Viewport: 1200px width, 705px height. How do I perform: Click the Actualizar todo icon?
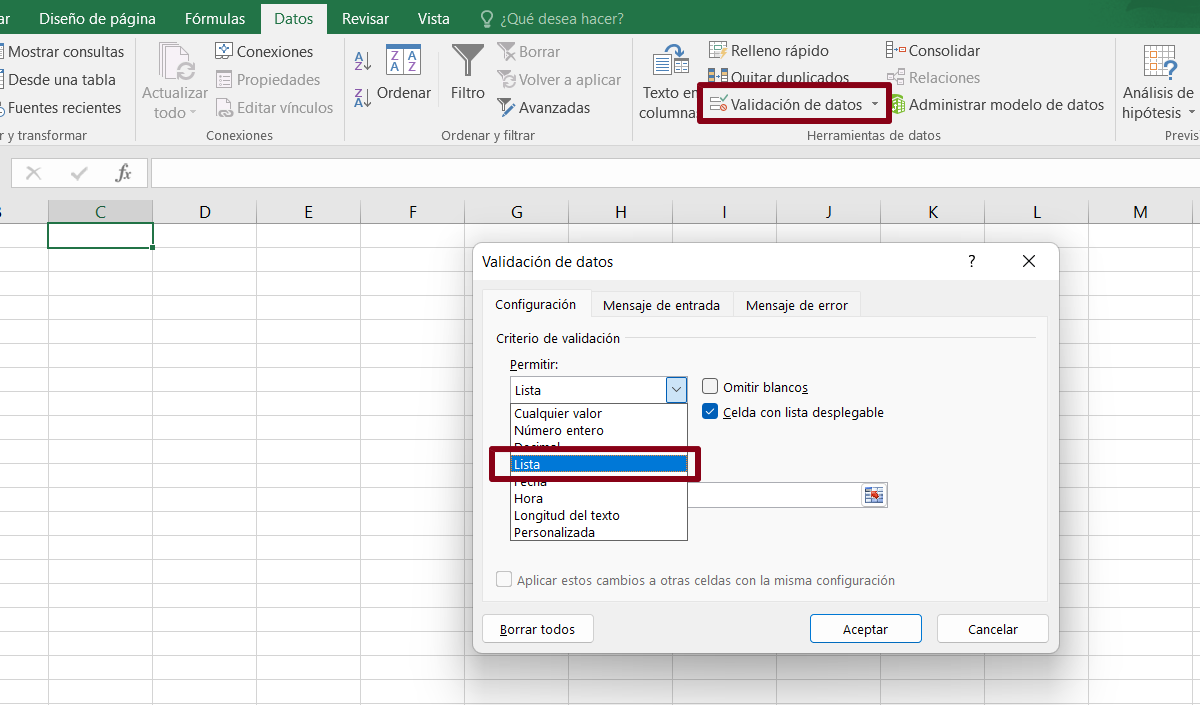176,61
